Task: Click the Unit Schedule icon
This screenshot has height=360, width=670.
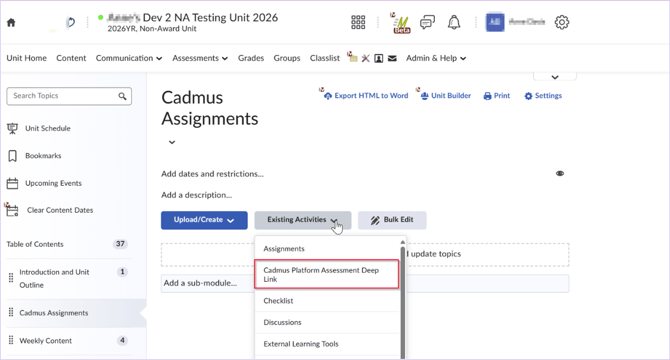Action: pyautogui.click(x=12, y=128)
